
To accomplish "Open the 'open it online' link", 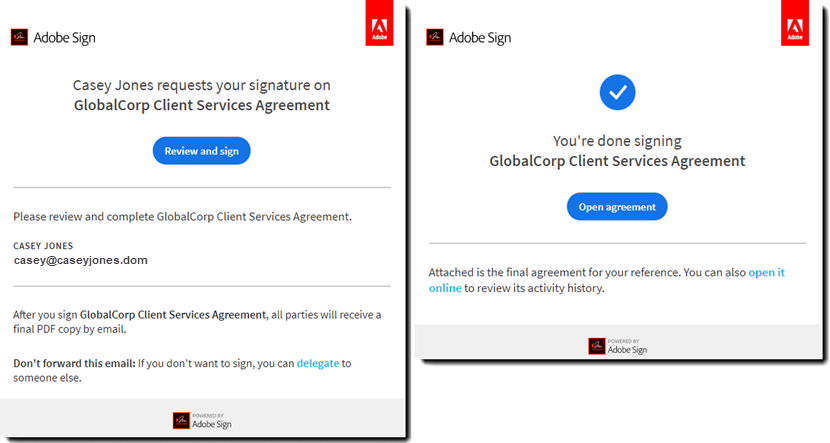I will tap(766, 272).
